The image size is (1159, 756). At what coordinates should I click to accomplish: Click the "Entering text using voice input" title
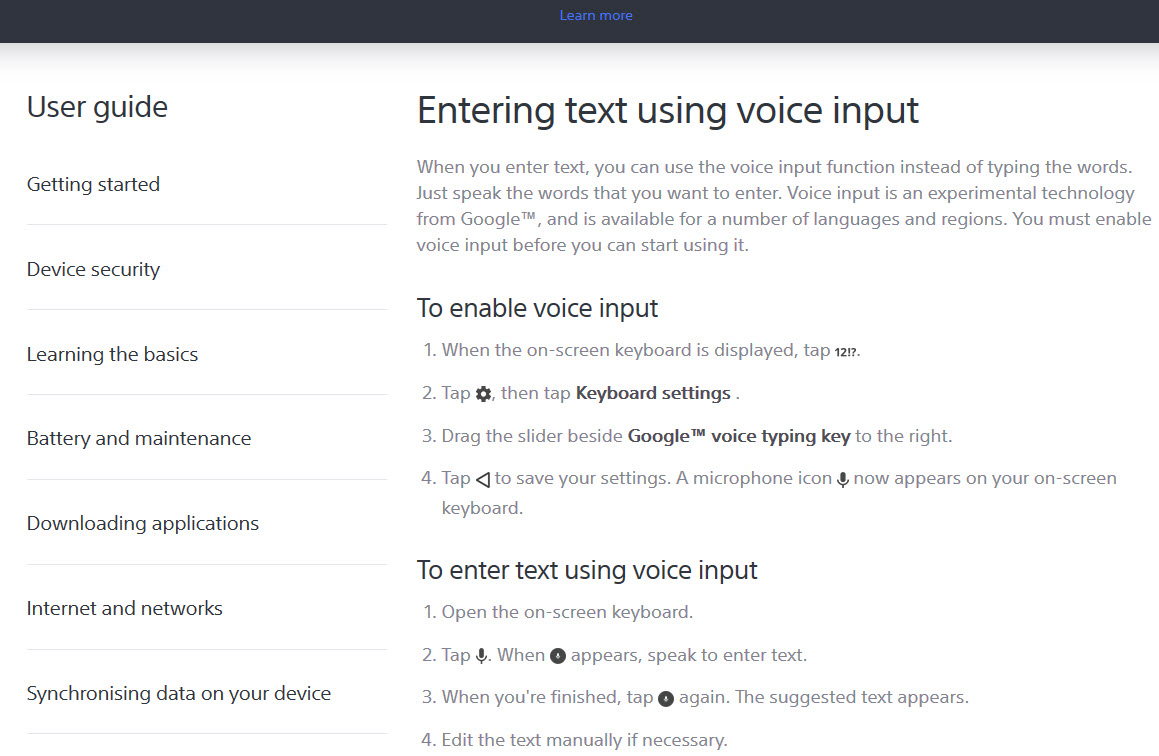(667, 110)
